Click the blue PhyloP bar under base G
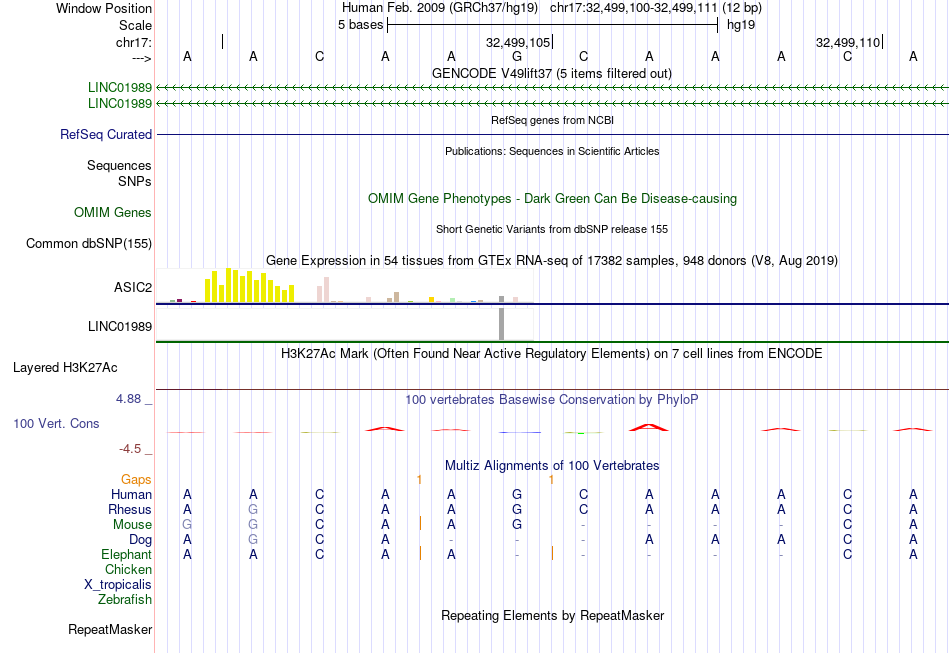Image resolution: width=950 pixels, height=653 pixels. tap(519, 433)
